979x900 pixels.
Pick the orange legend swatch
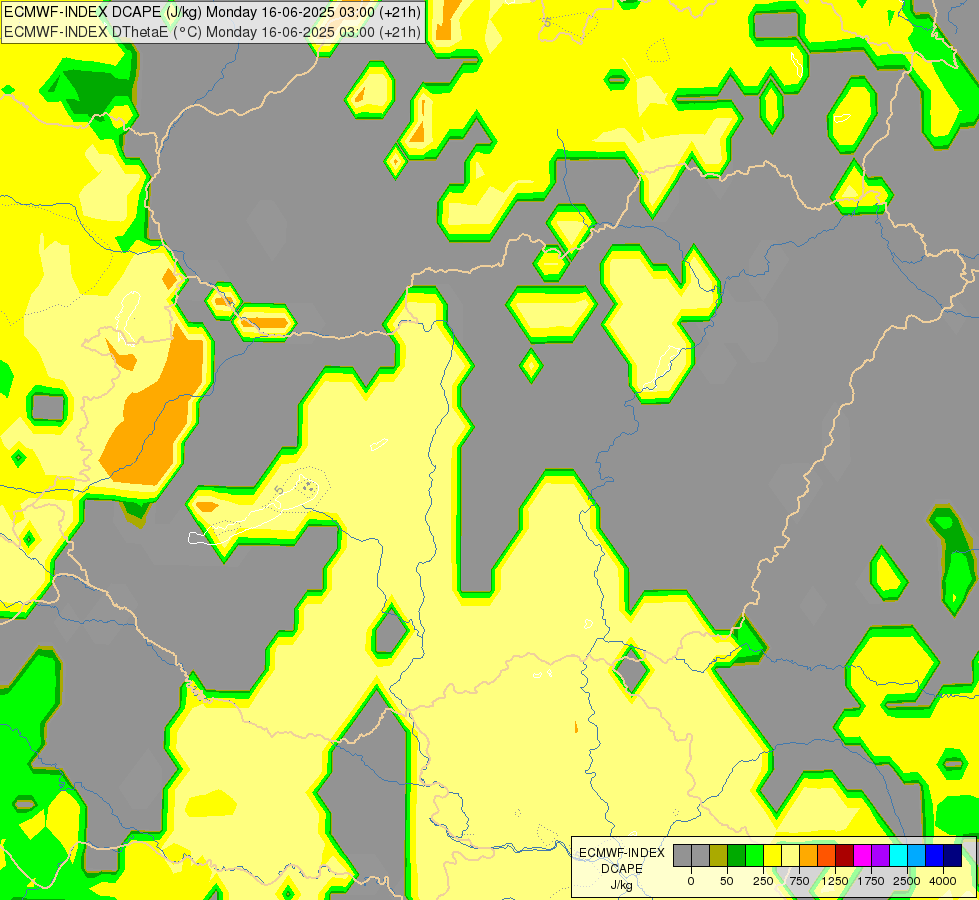point(809,856)
